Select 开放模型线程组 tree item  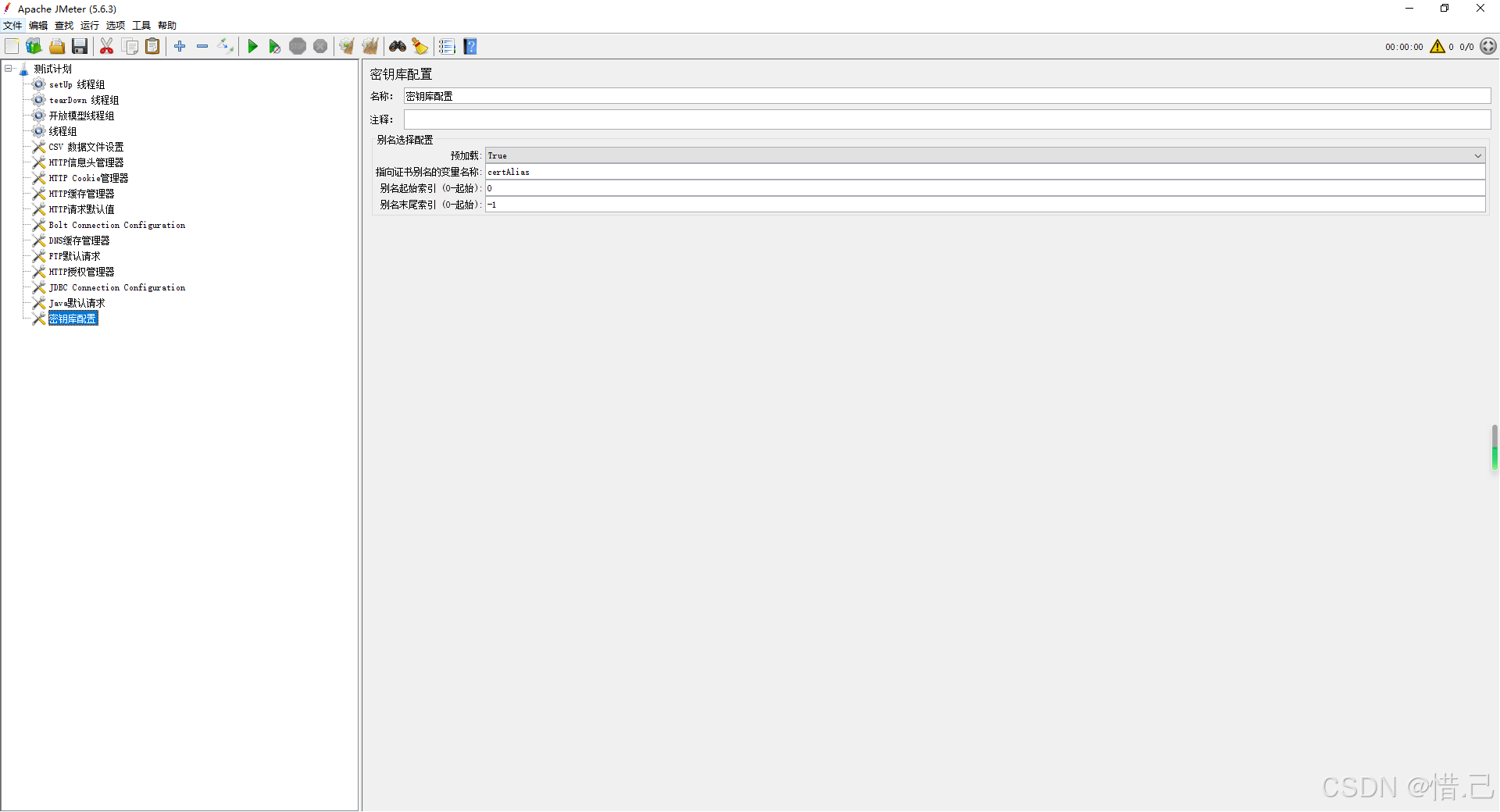tap(81, 116)
